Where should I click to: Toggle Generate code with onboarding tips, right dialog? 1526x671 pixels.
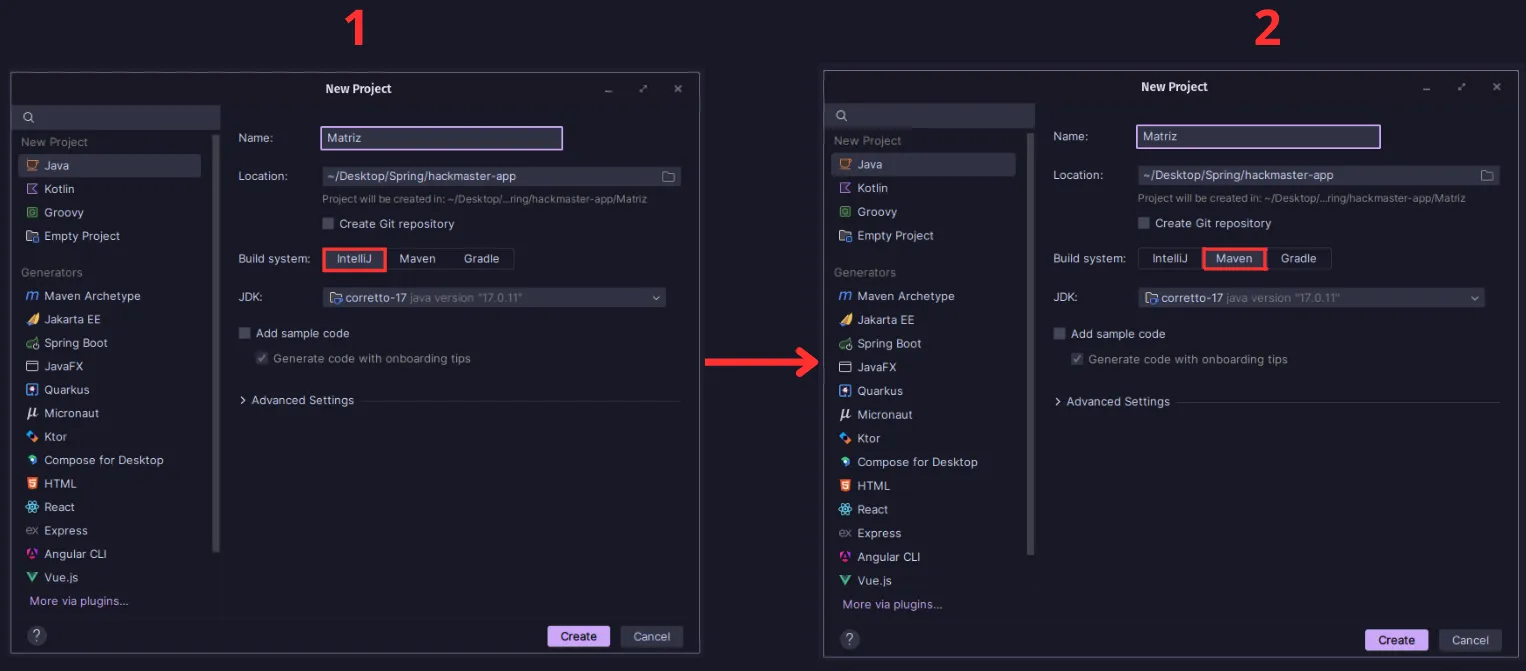click(1077, 359)
